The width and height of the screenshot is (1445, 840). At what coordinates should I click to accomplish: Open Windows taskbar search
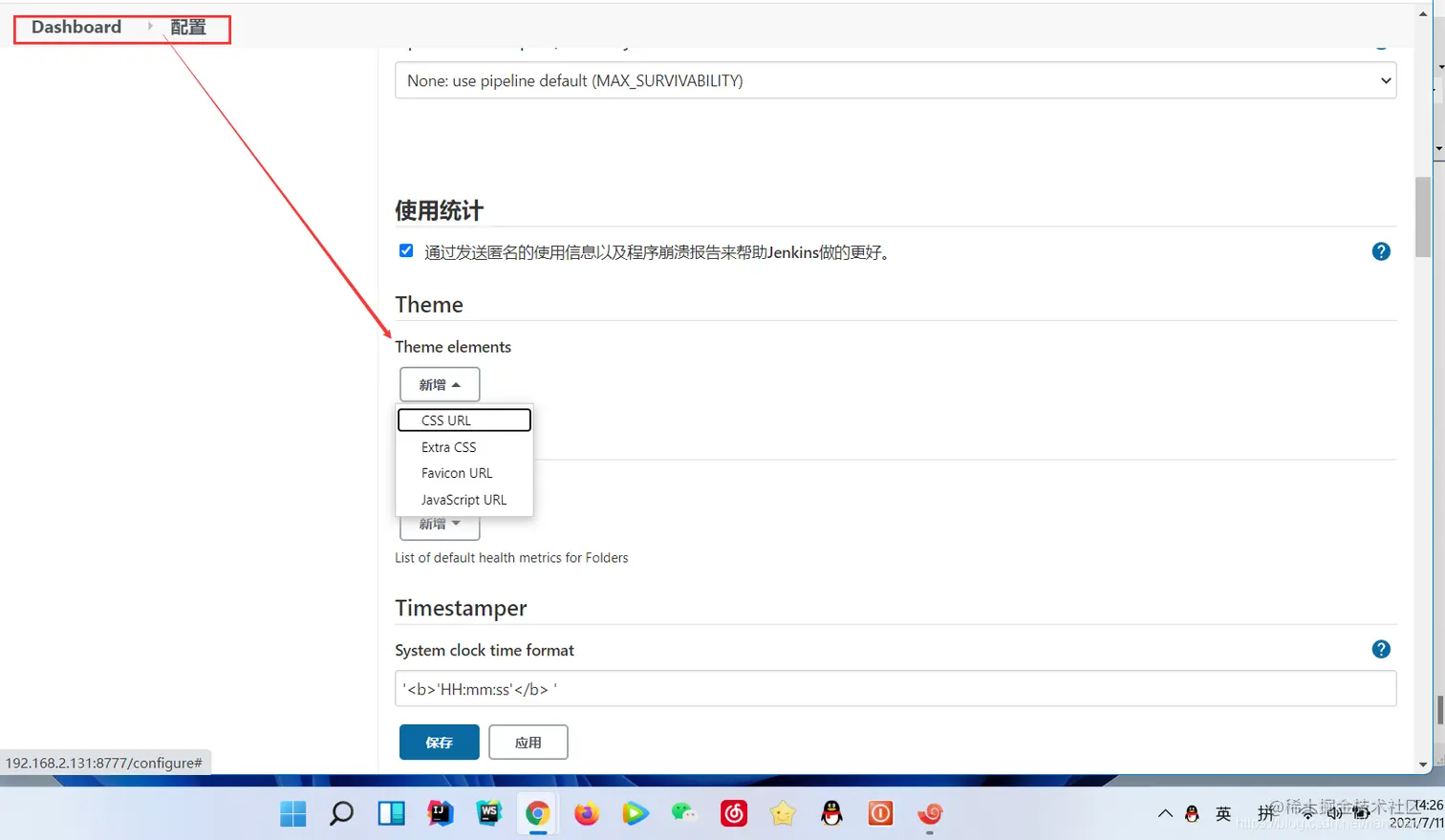pos(341,813)
